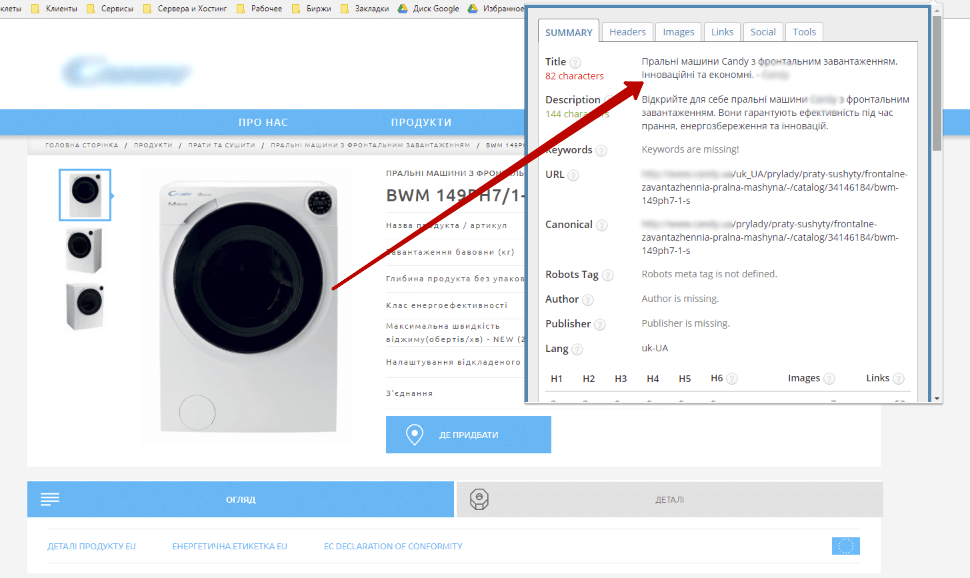Click the '82 characters' title length text
This screenshot has width=970, height=578.
(574, 75)
